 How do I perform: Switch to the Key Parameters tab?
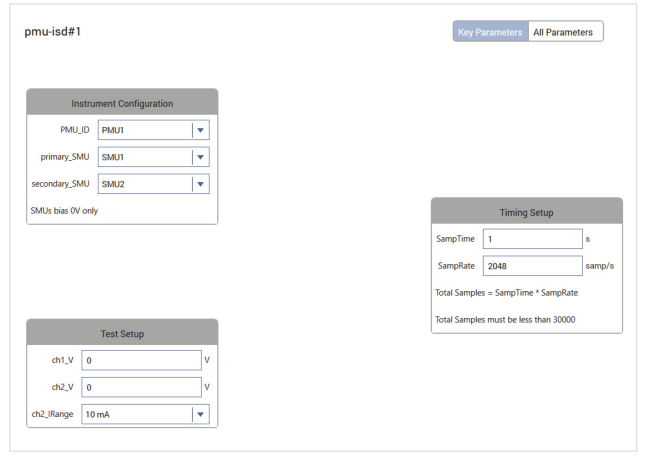[490, 32]
